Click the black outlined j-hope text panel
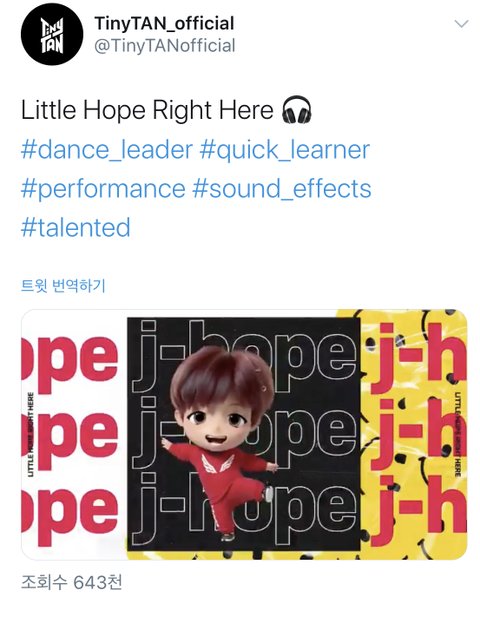Image resolution: width=480 pixels, height=617 pixels. (x=244, y=433)
